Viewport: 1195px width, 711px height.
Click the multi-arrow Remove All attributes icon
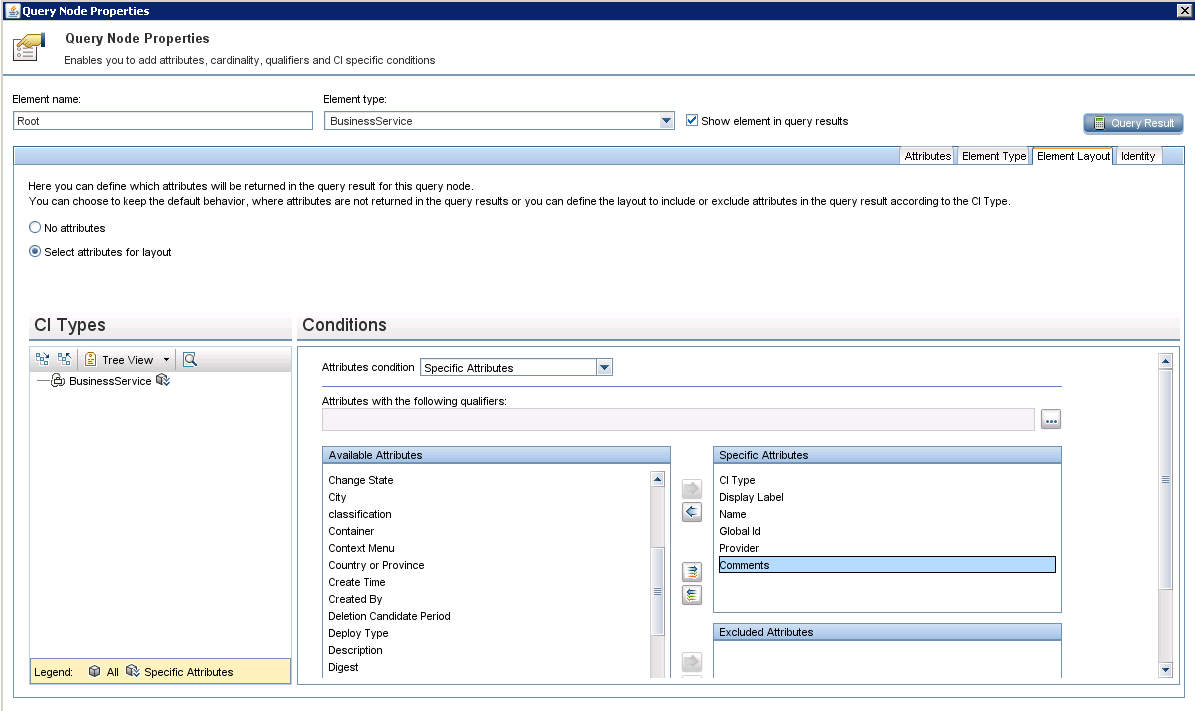tap(691, 595)
